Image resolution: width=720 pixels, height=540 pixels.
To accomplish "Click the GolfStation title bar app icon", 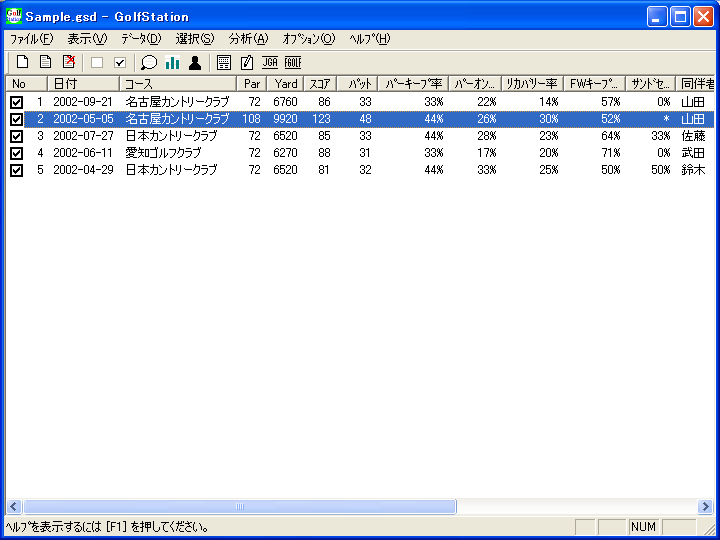I will coord(14,17).
